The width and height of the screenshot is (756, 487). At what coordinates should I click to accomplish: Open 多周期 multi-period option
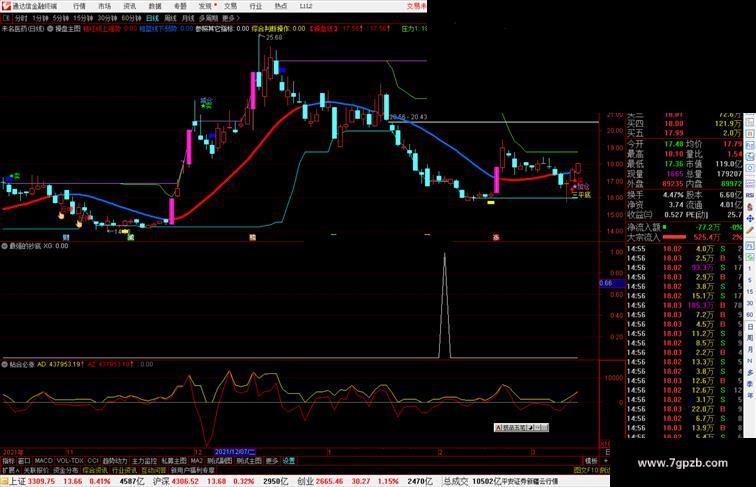point(208,18)
